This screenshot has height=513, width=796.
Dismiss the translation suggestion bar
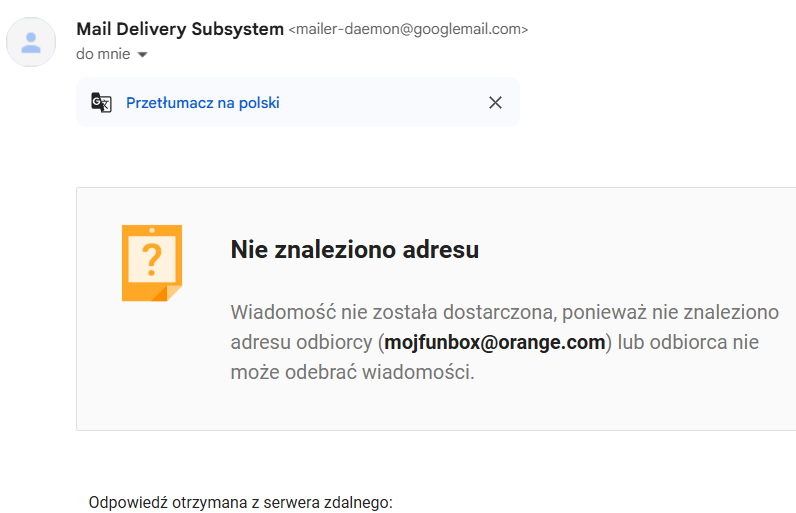pos(495,102)
